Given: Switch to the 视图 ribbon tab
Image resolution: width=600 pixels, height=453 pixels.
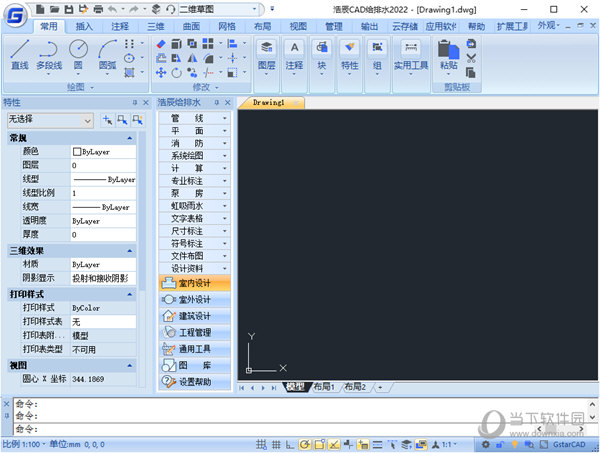Looking at the screenshot, I should (x=298, y=26).
